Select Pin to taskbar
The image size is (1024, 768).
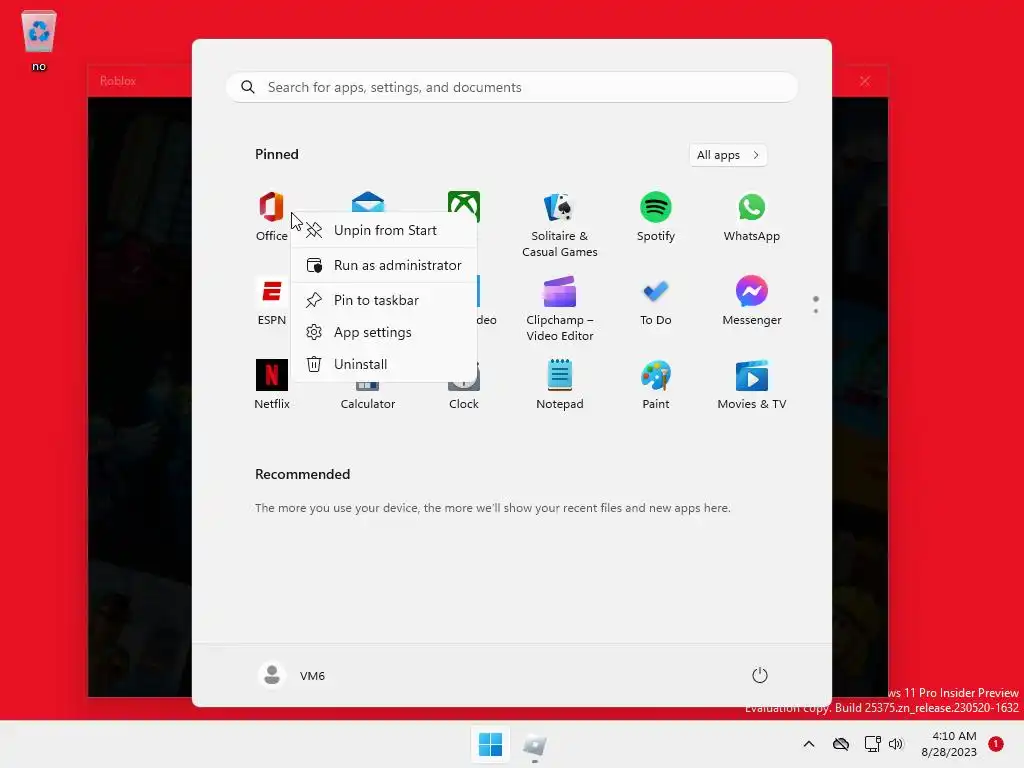click(x=384, y=300)
